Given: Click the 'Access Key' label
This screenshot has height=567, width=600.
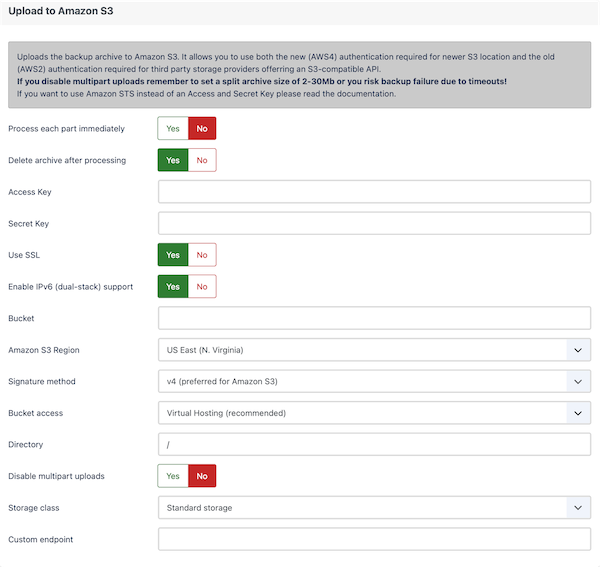Looking at the screenshot, I should pyautogui.click(x=30, y=192).
